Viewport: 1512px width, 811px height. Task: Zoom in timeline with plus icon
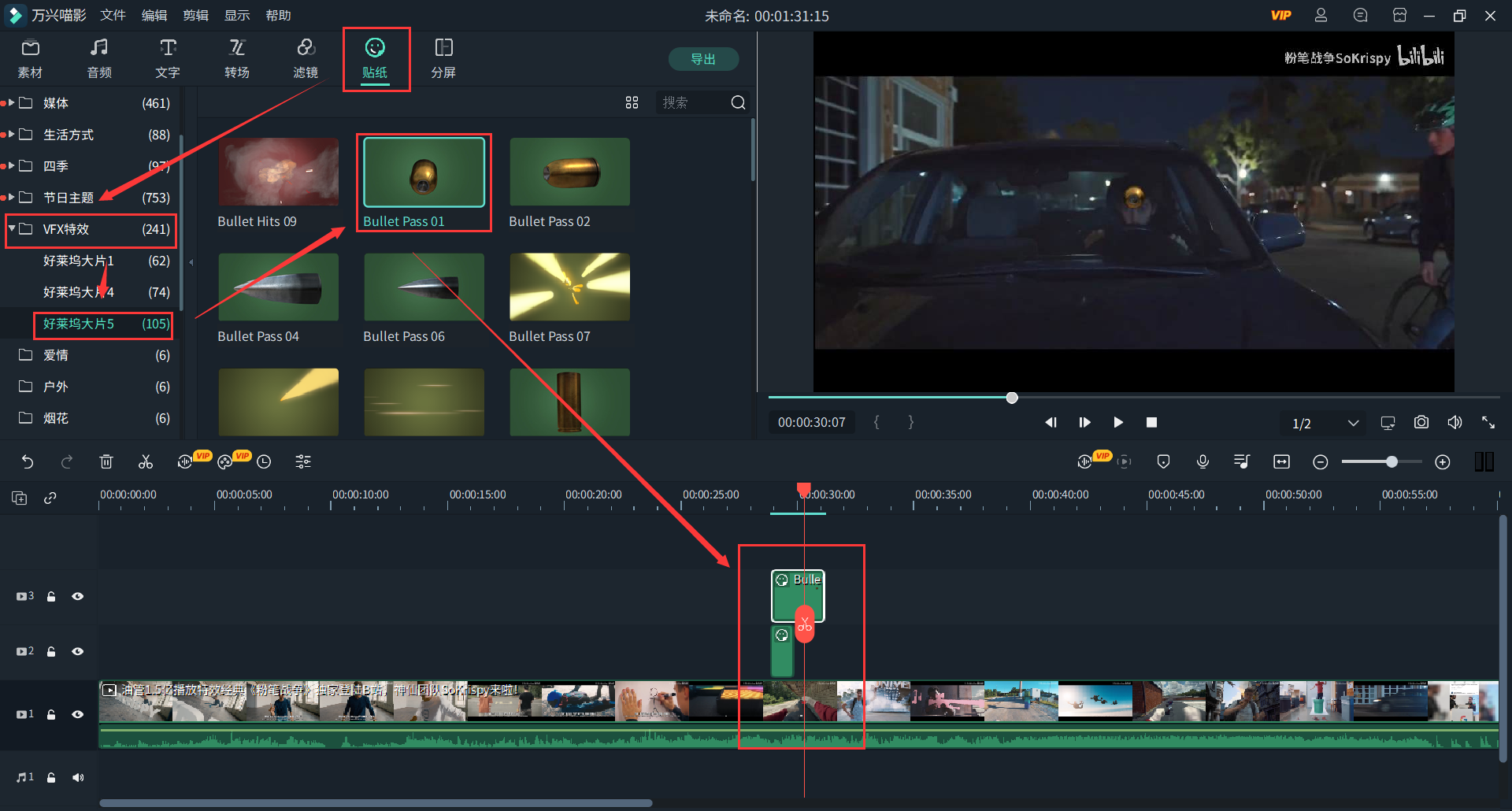(1442, 462)
